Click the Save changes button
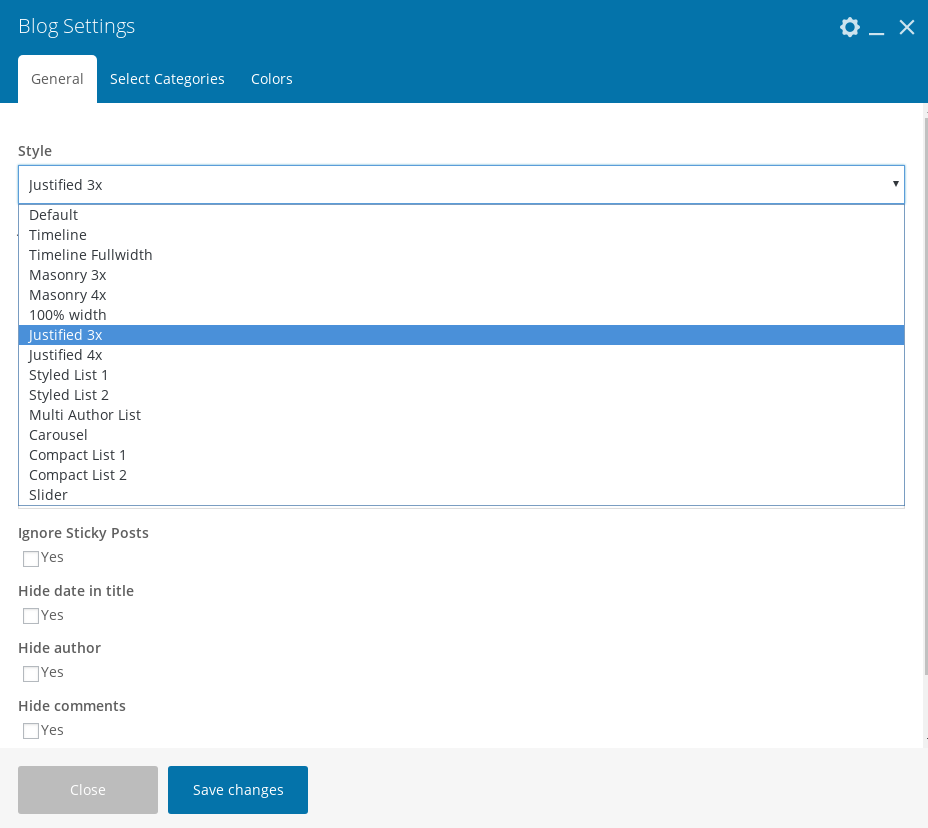928x828 pixels. 238,790
